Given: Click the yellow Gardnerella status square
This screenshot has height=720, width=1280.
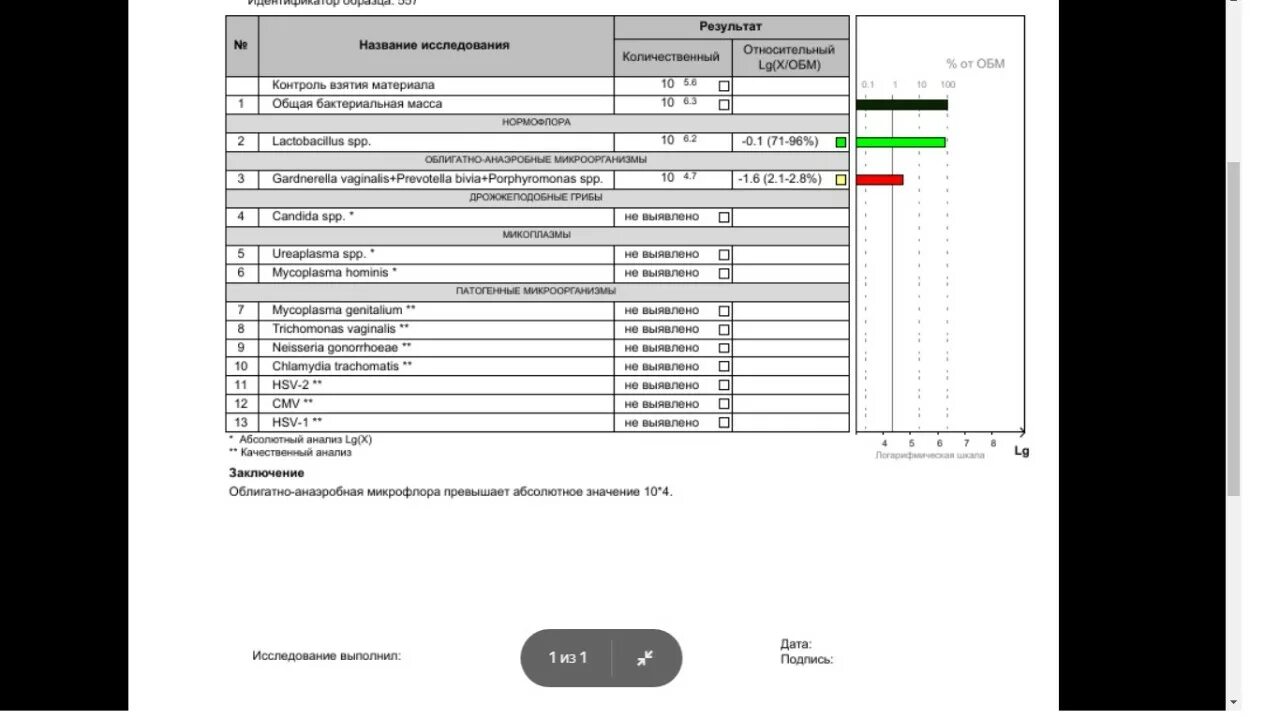Looking at the screenshot, I should [x=841, y=180].
